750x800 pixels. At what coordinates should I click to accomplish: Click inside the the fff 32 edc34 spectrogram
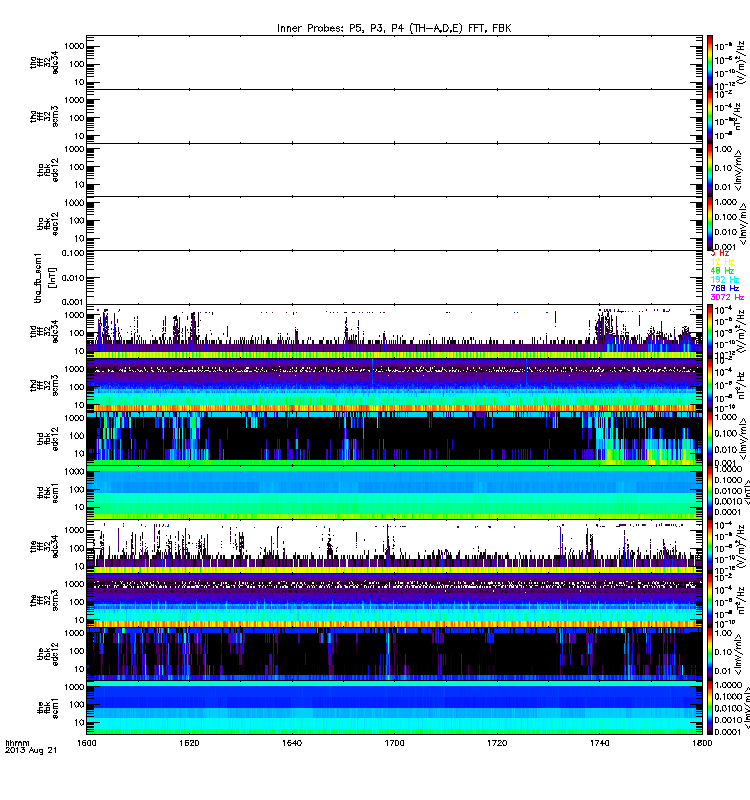point(394,547)
